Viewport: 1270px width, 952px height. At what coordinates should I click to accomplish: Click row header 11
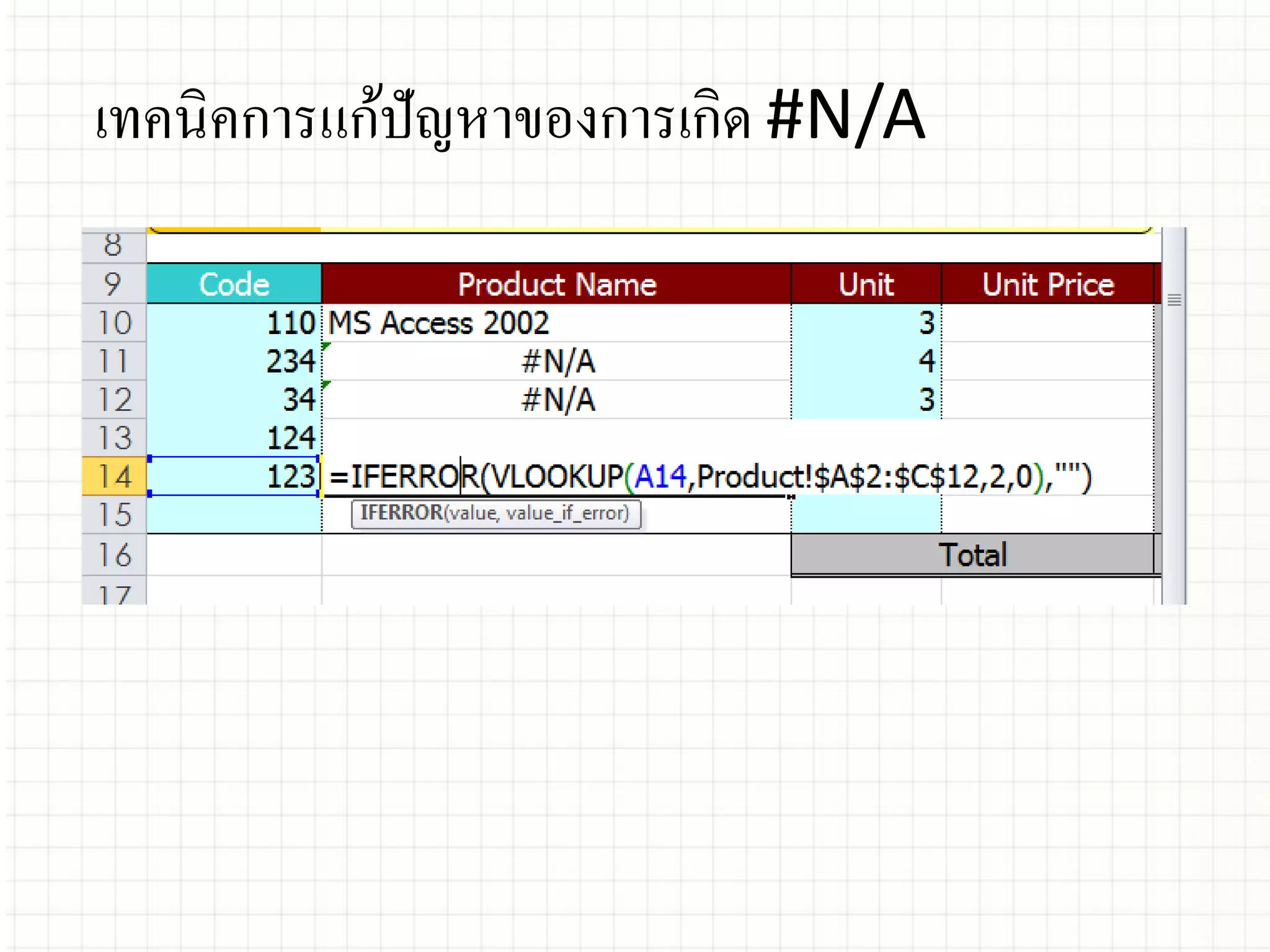click(x=114, y=361)
